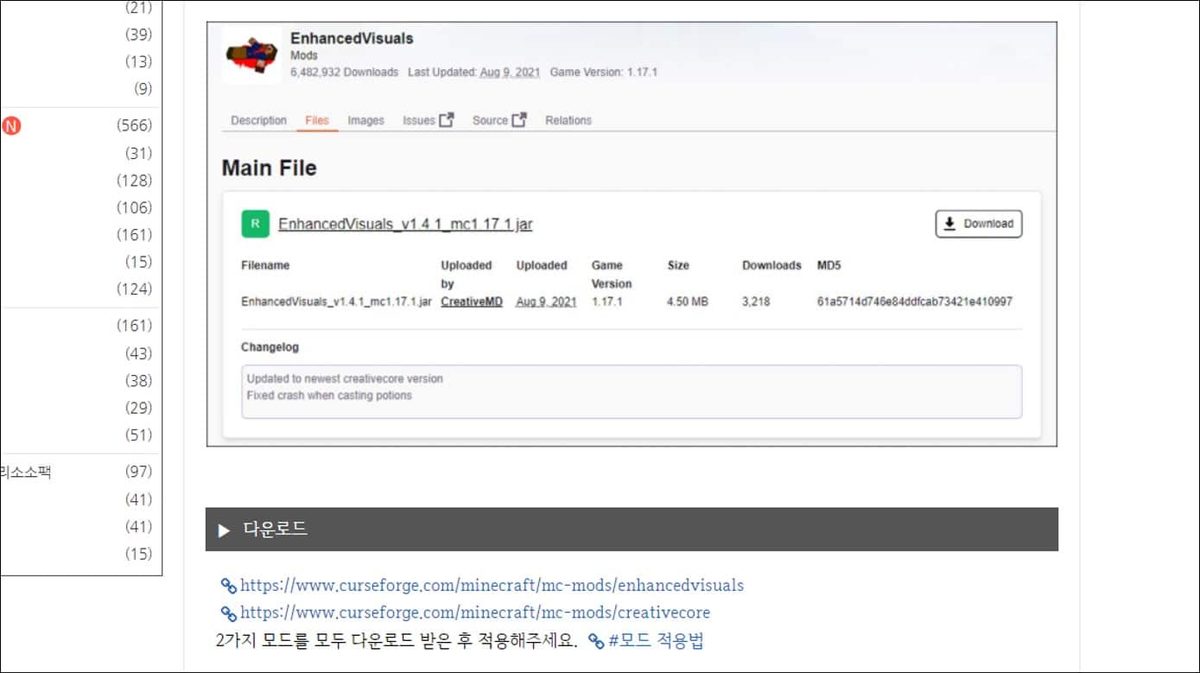Click the changelog text box
The height and width of the screenshot is (673, 1200).
pos(631,391)
